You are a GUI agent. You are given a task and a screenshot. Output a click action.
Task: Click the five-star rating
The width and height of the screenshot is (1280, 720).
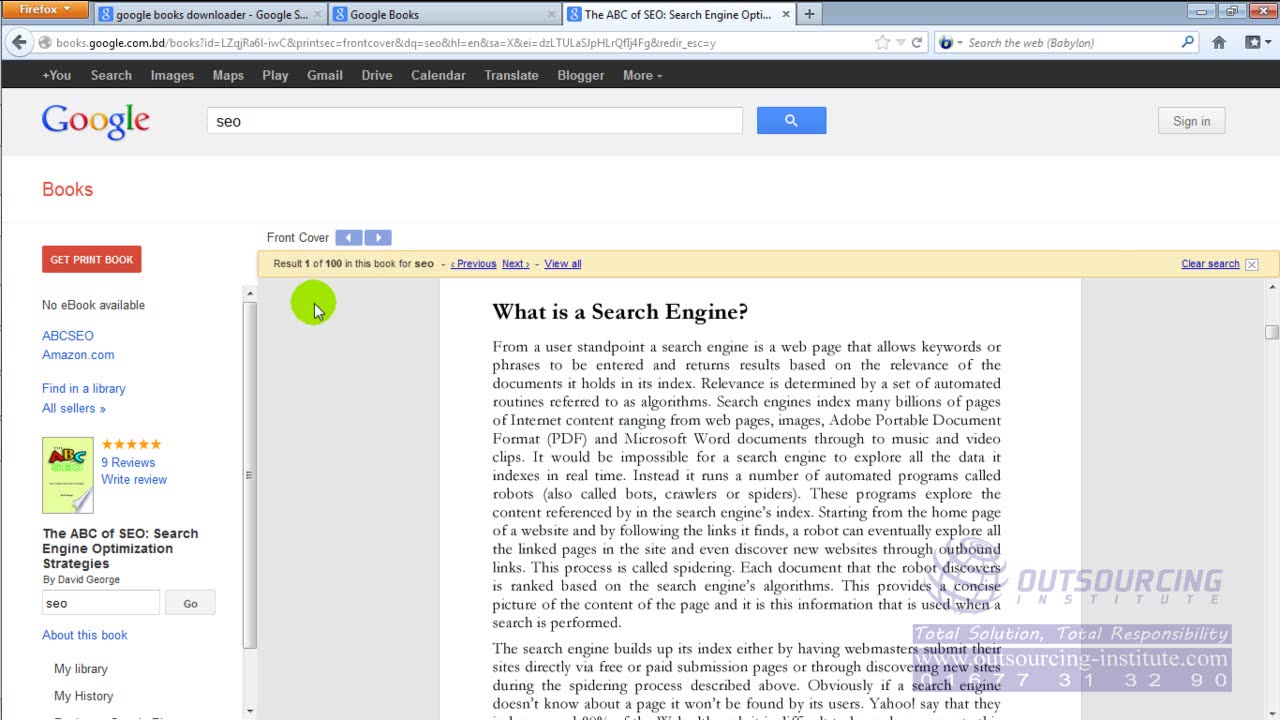pyautogui.click(x=131, y=444)
